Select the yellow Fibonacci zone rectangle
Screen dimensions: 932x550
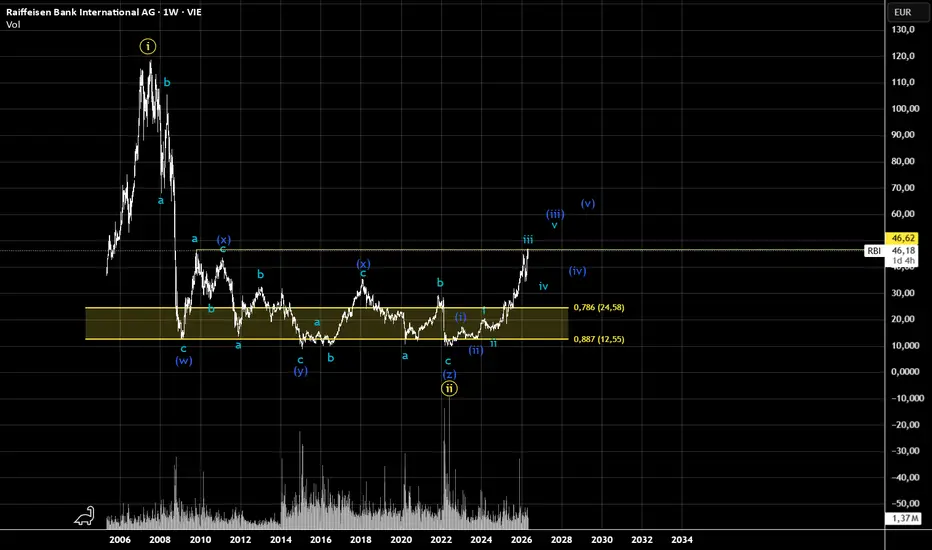pyautogui.click(x=327, y=323)
